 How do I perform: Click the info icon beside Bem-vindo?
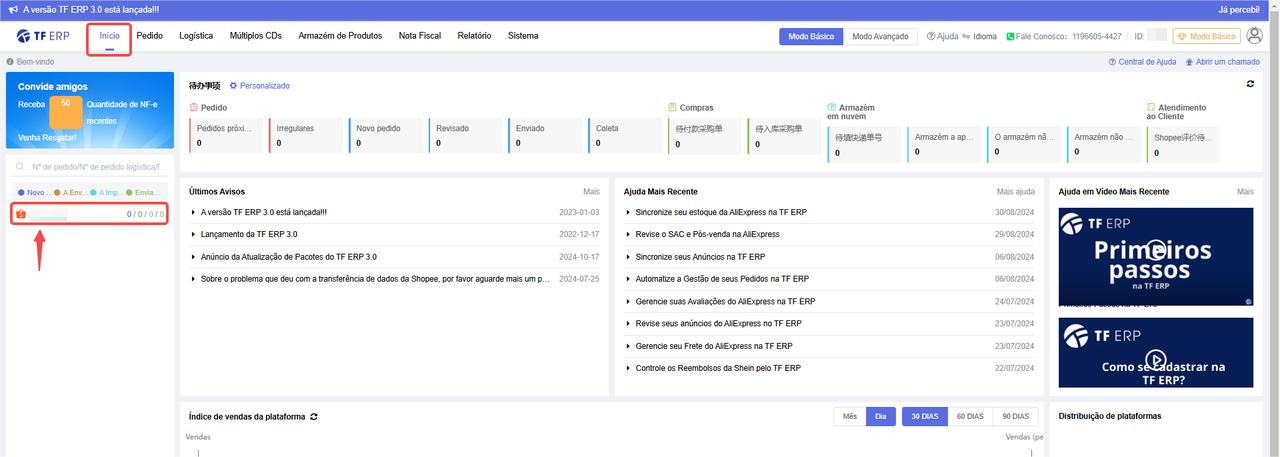tap(10, 62)
